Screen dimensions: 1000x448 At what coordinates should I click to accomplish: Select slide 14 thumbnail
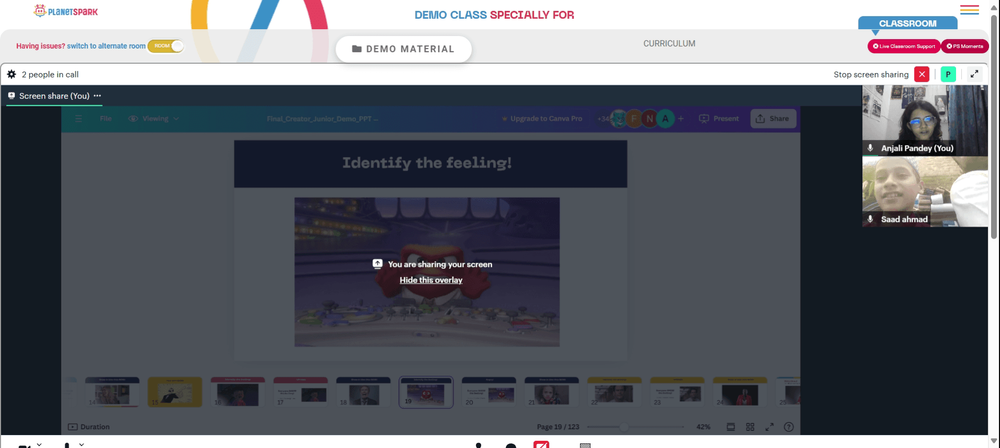click(112, 392)
